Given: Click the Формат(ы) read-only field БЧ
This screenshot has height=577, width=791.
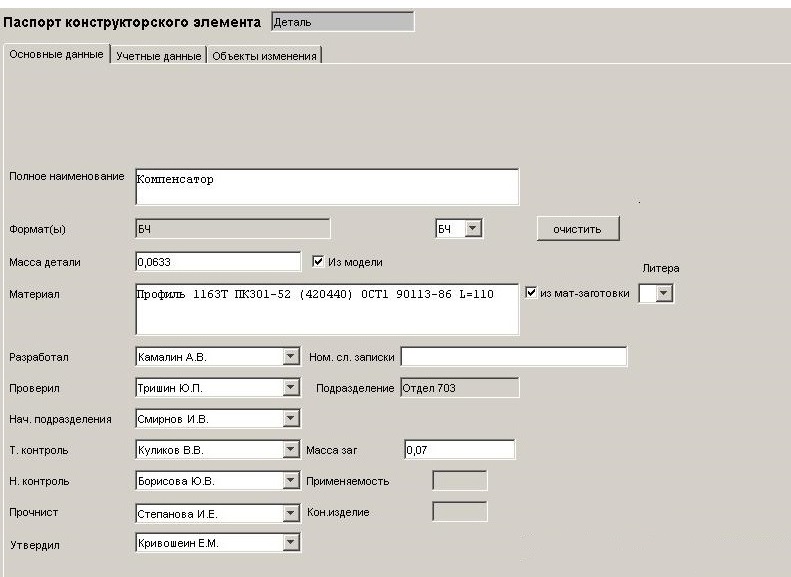Looking at the screenshot, I should pos(233,228).
